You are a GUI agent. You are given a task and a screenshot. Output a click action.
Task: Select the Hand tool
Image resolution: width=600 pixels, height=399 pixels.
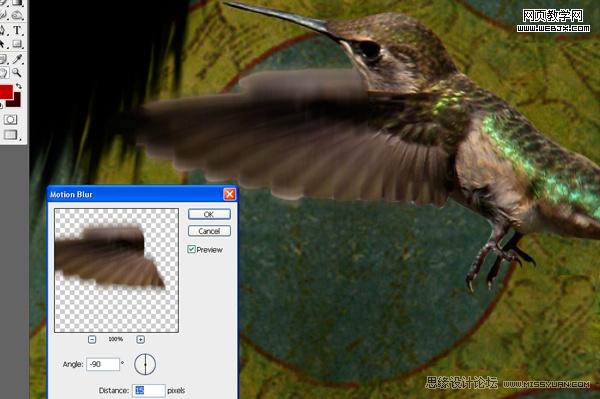(3, 72)
